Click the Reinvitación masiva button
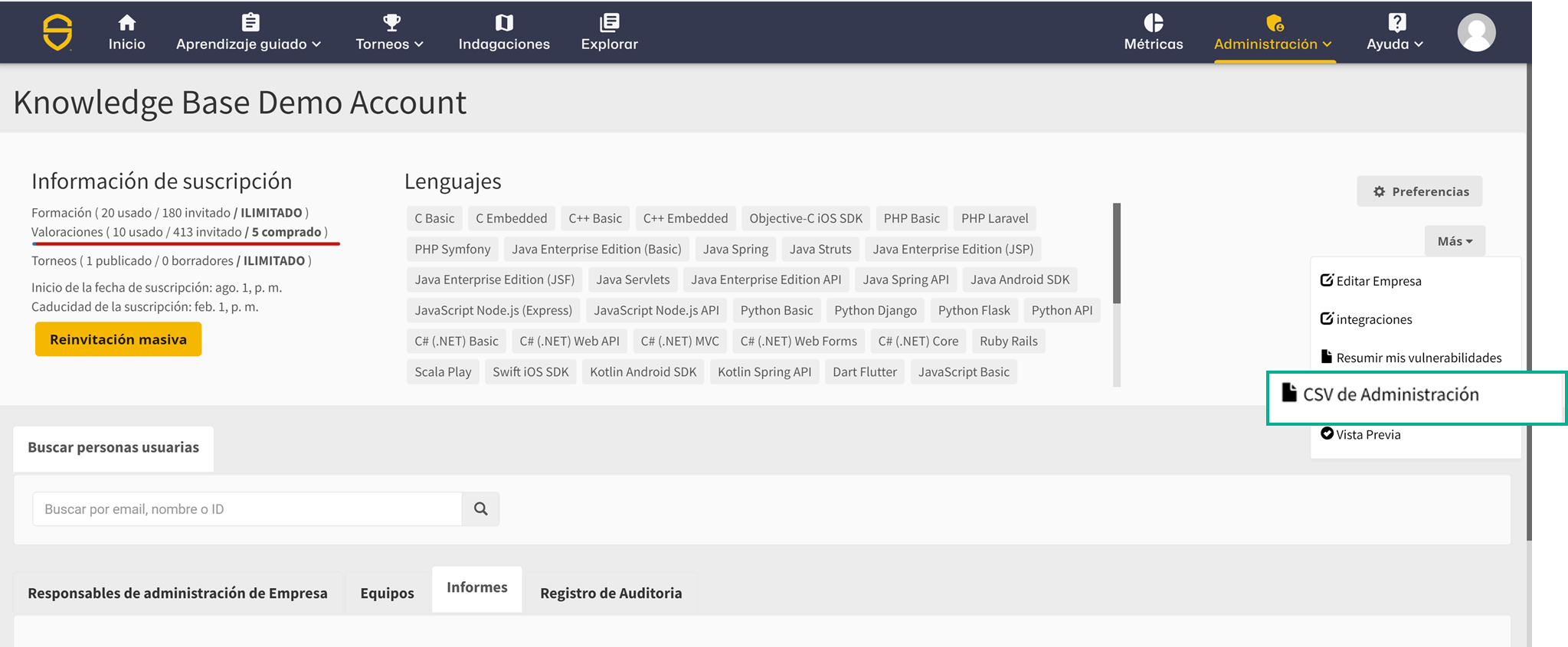The height and width of the screenshot is (647, 1568). pos(118,339)
